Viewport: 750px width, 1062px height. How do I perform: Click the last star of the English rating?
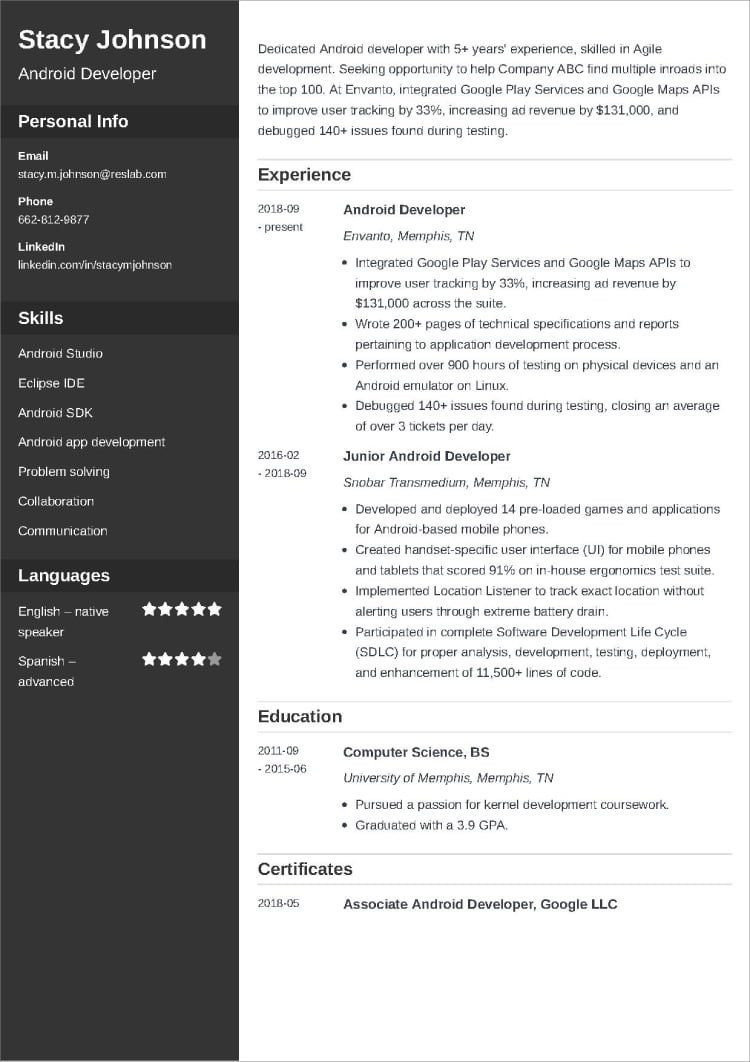(214, 609)
